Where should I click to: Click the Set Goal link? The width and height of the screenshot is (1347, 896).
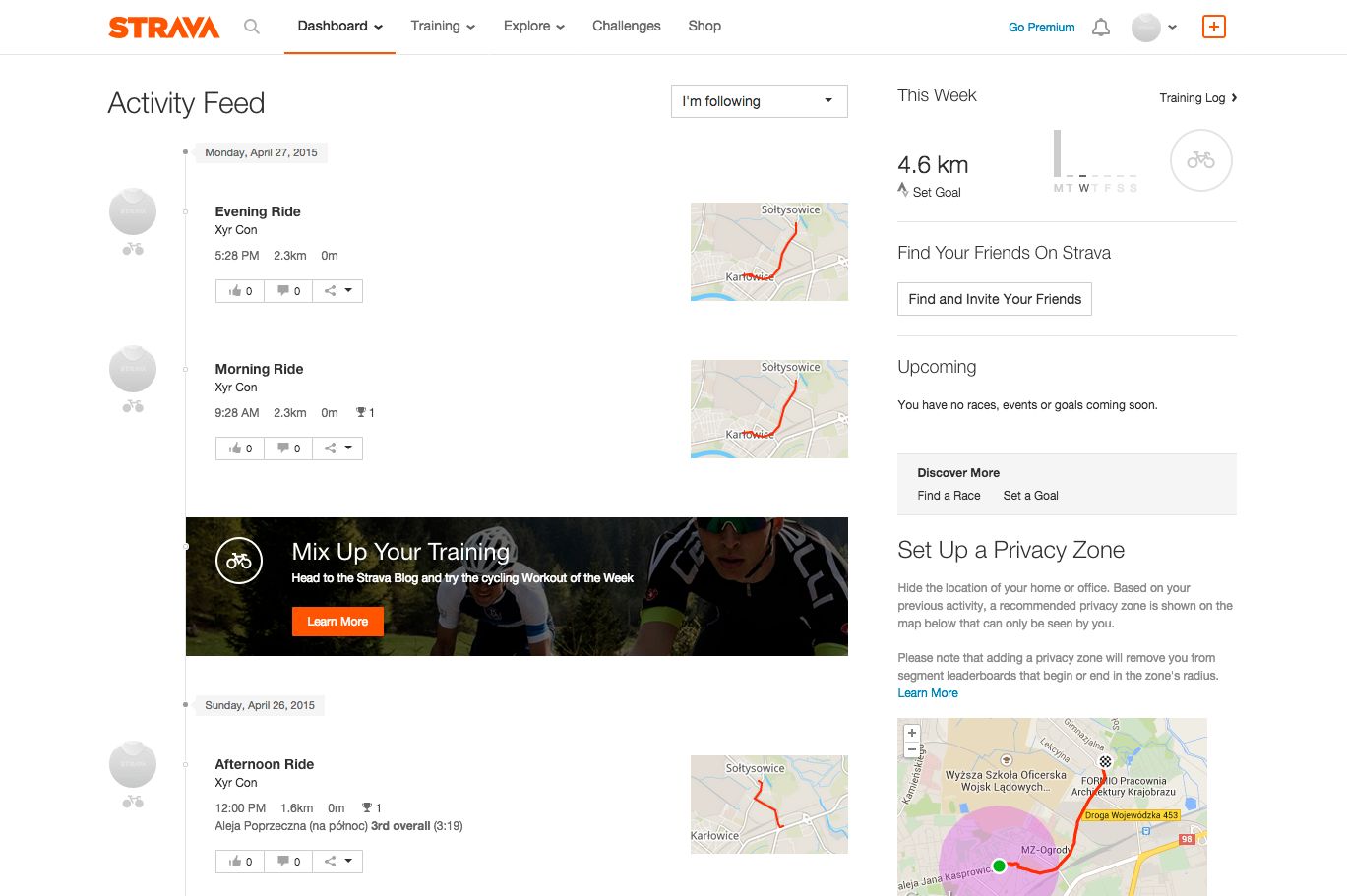tap(936, 193)
